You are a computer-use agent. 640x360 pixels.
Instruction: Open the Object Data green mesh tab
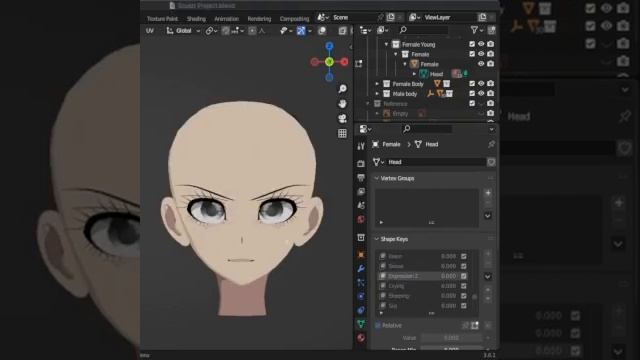coord(361,324)
